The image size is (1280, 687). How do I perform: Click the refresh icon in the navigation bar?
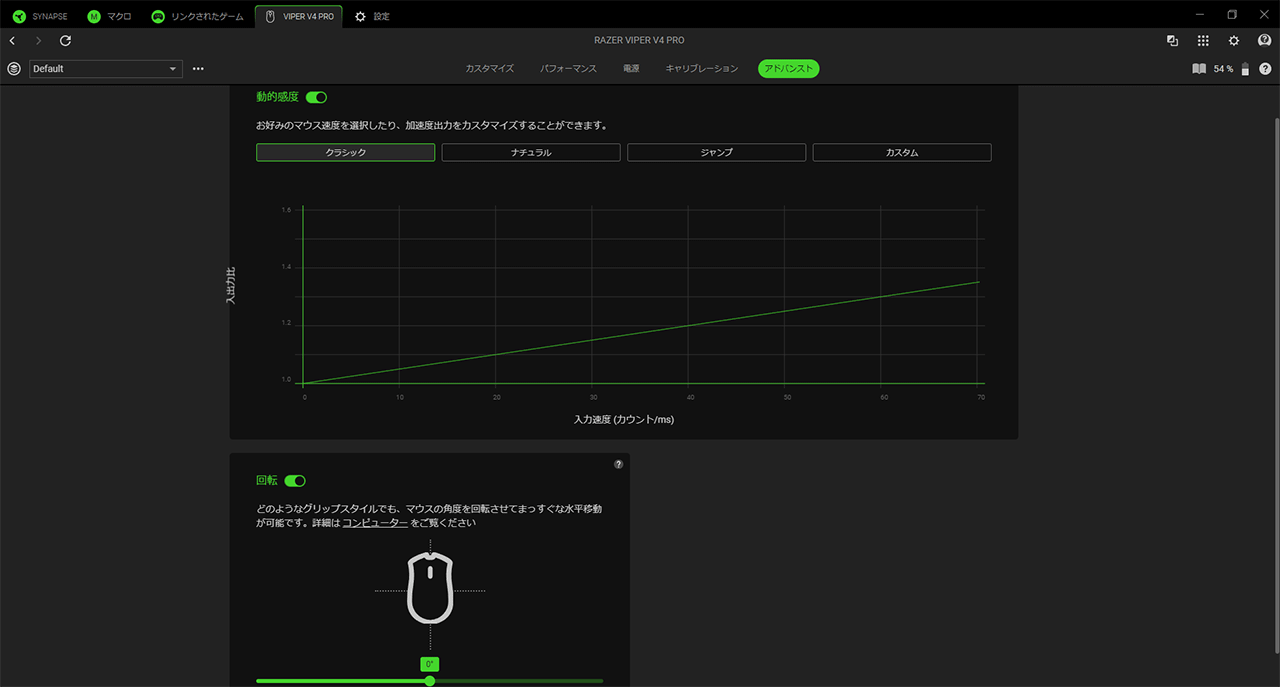pos(65,41)
